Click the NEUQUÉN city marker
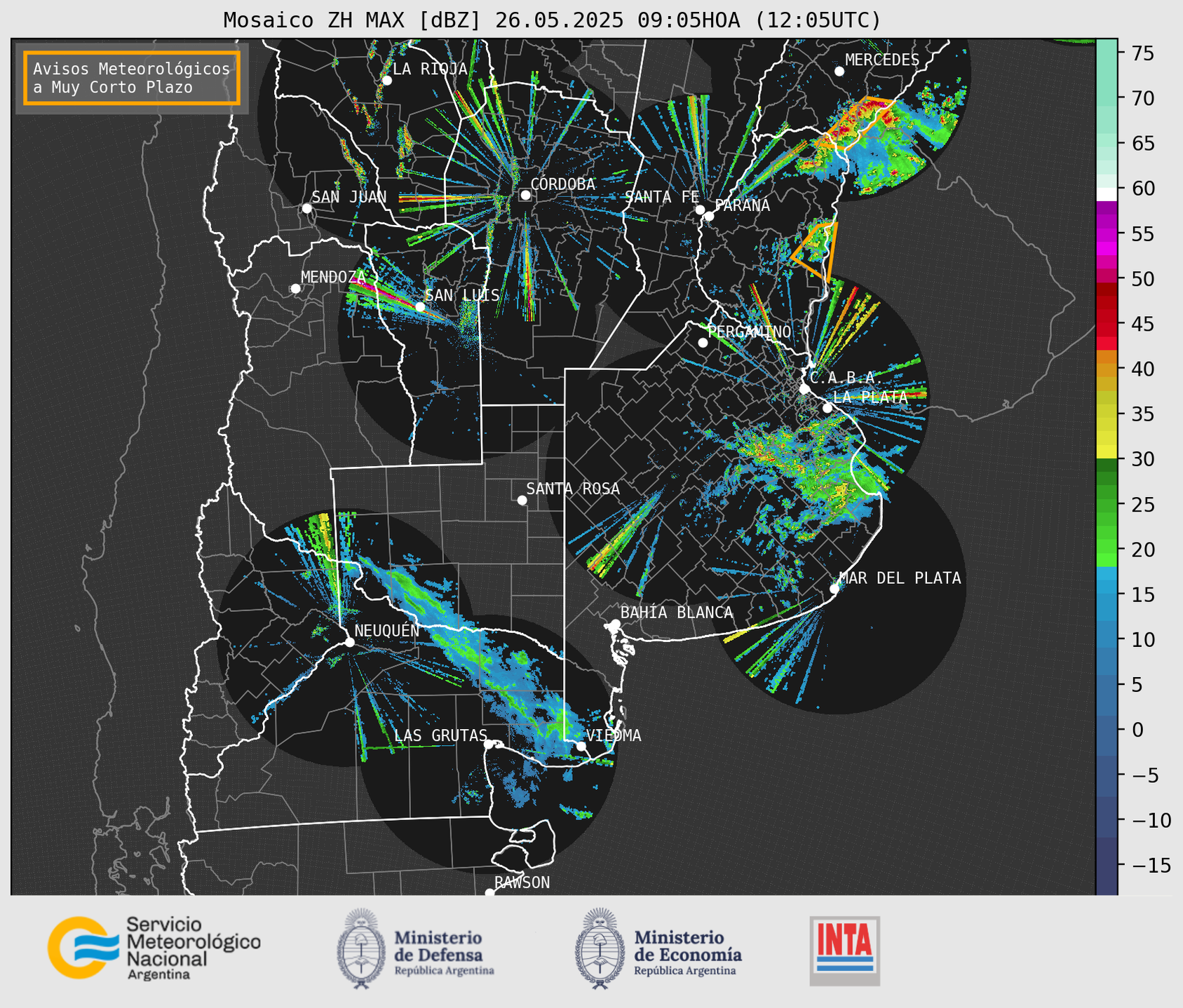Viewport: 1183px width, 1008px height. point(349,642)
